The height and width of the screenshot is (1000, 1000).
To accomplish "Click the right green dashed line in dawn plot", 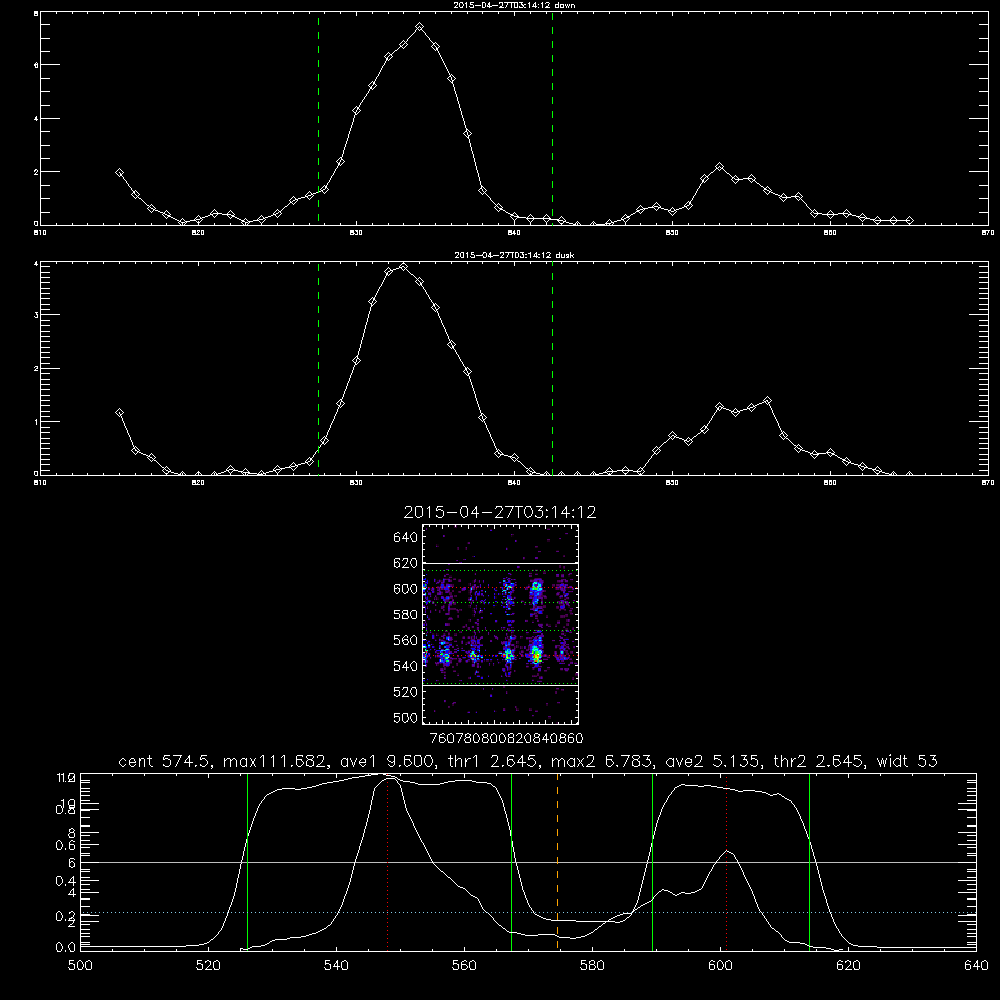I will coord(552,118).
